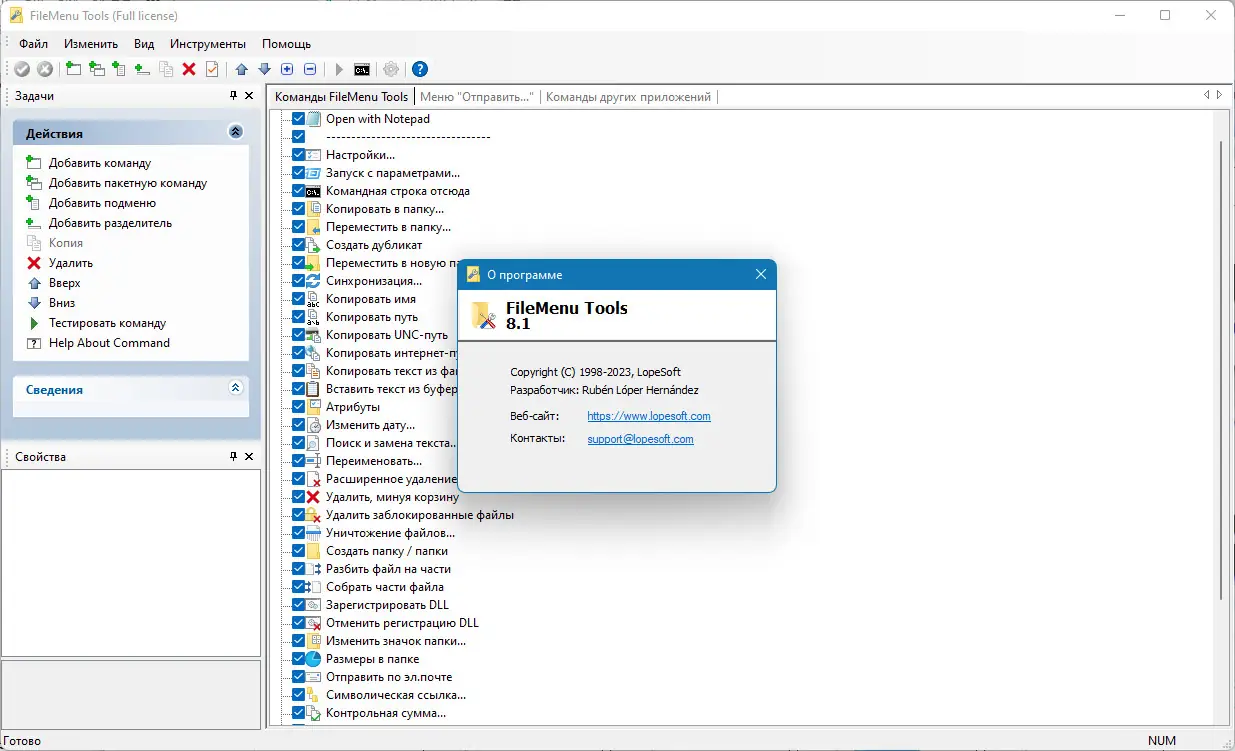The width and height of the screenshot is (1235, 751).
Task: Close the Свойства panel with its X
Action: point(249,456)
